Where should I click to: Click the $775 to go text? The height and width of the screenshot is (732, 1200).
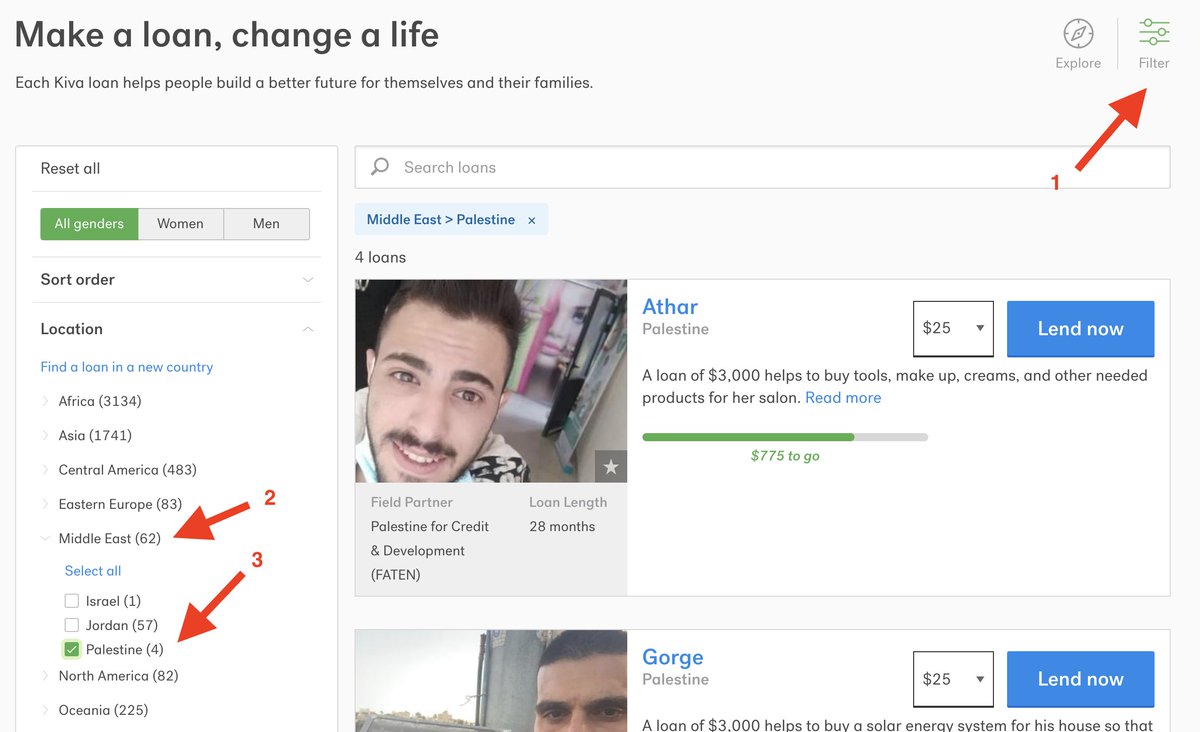(785, 456)
